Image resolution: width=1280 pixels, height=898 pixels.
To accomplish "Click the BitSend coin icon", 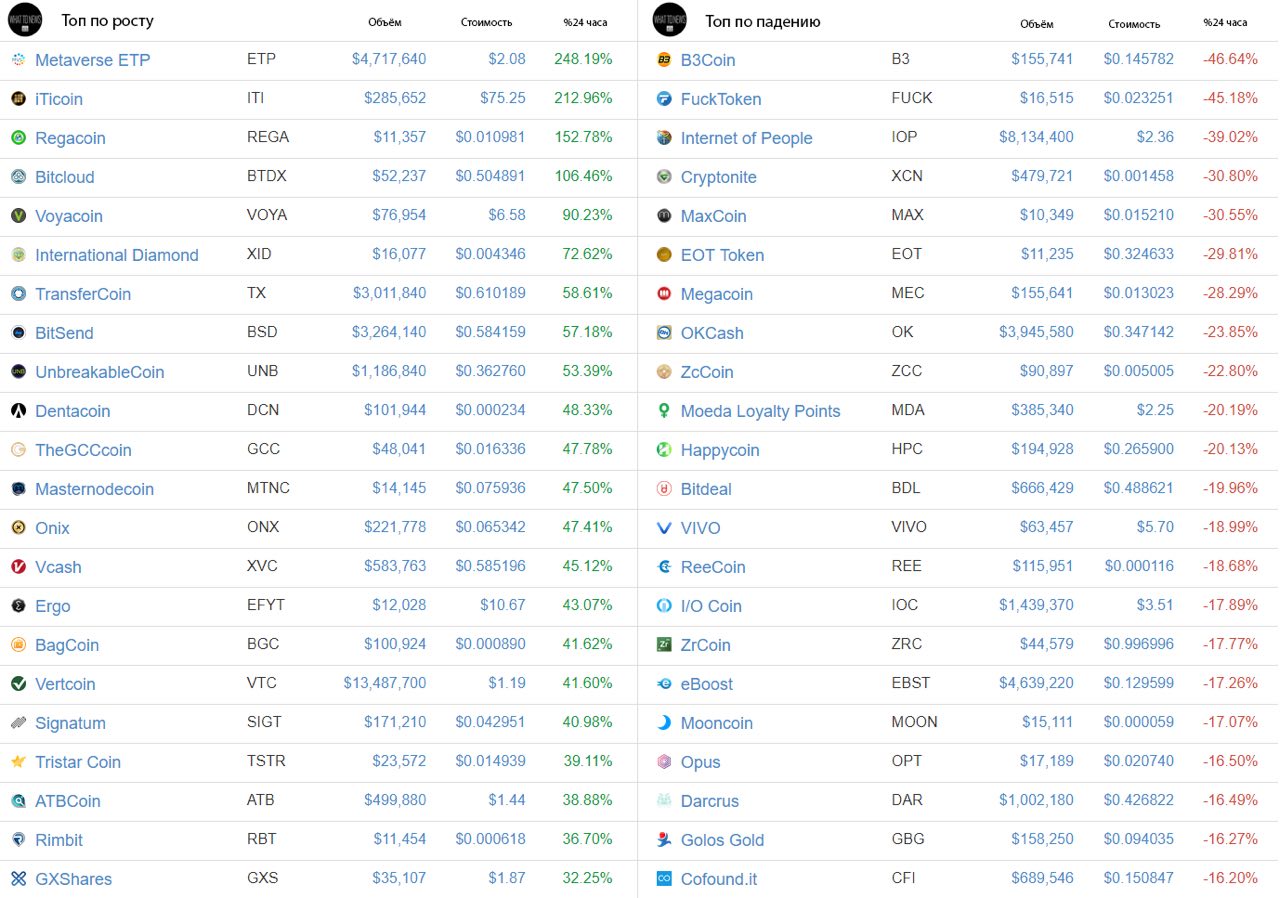I will 18,333.
